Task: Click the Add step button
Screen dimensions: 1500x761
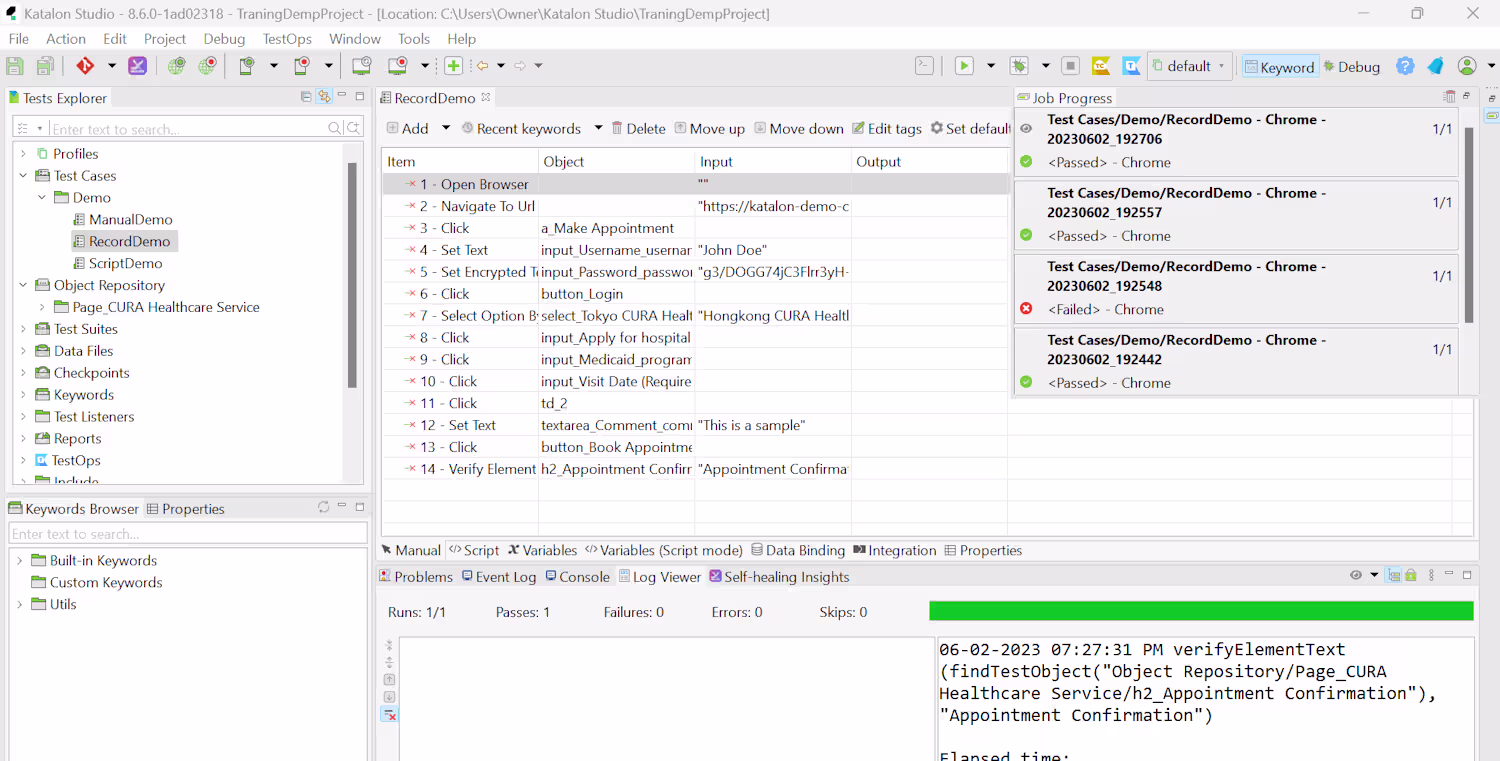Action: point(408,128)
